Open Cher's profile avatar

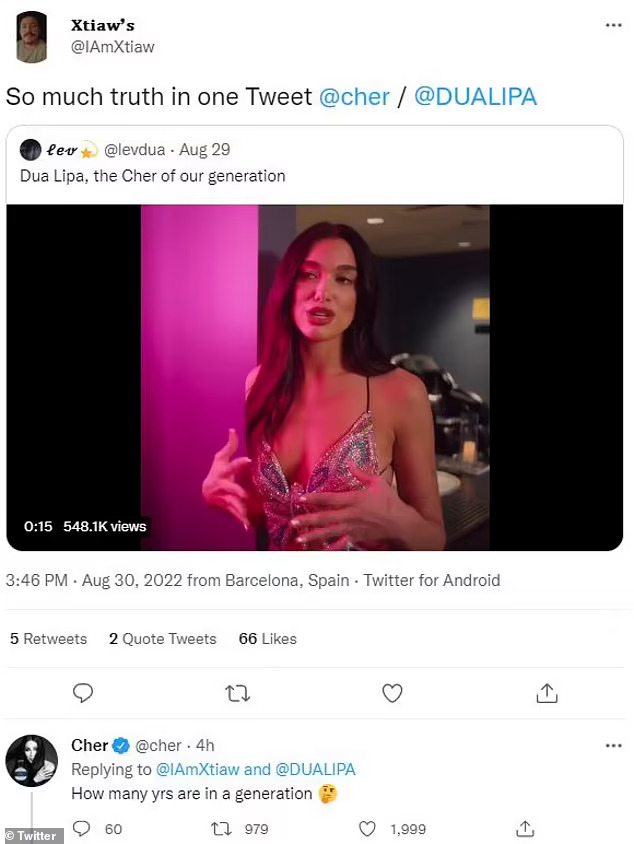tap(31, 760)
